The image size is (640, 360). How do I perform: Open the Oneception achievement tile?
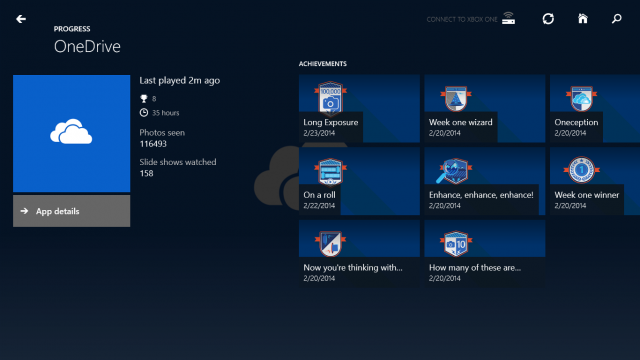(595, 109)
